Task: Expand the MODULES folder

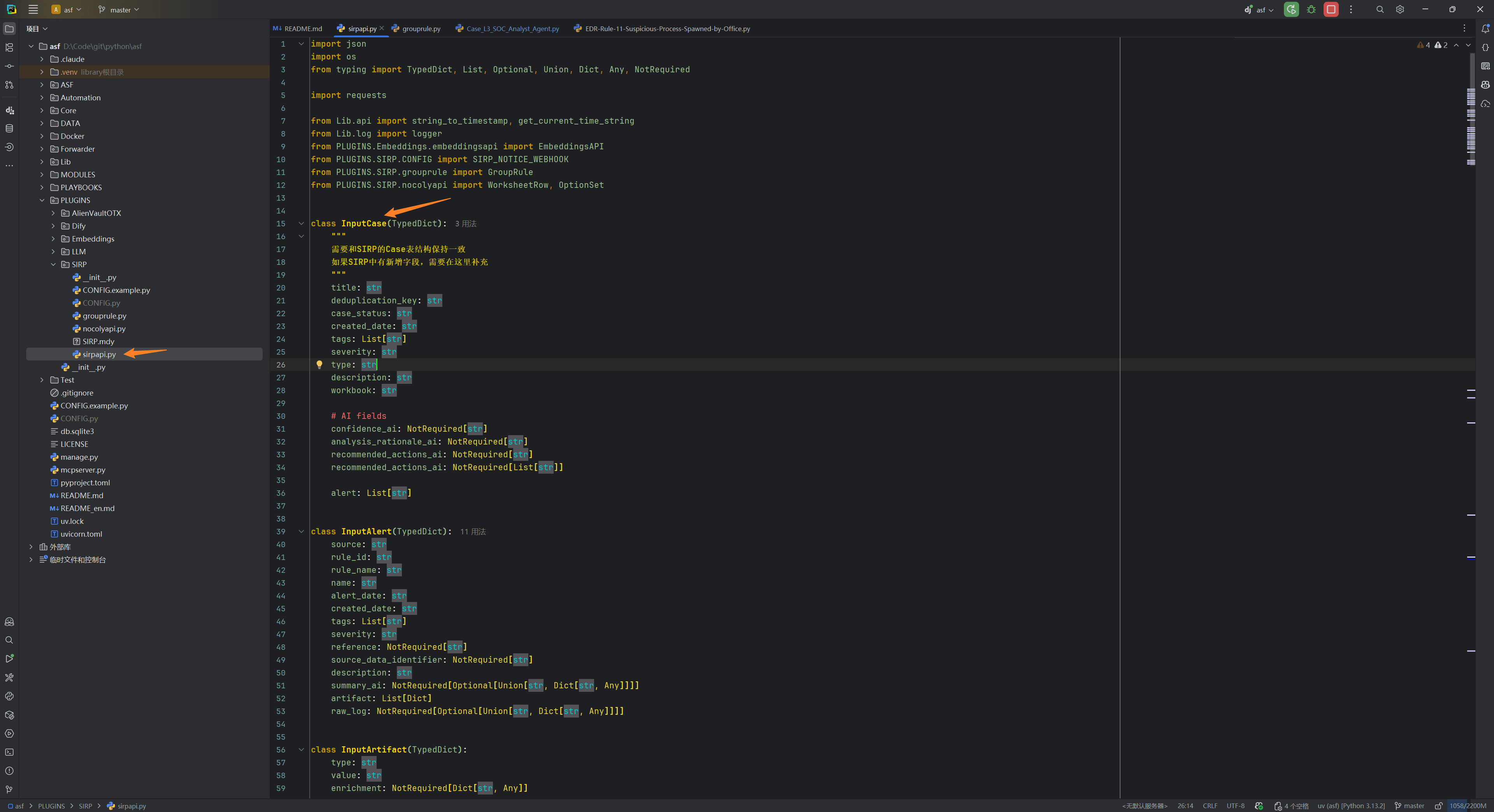Action: (42, 175)
